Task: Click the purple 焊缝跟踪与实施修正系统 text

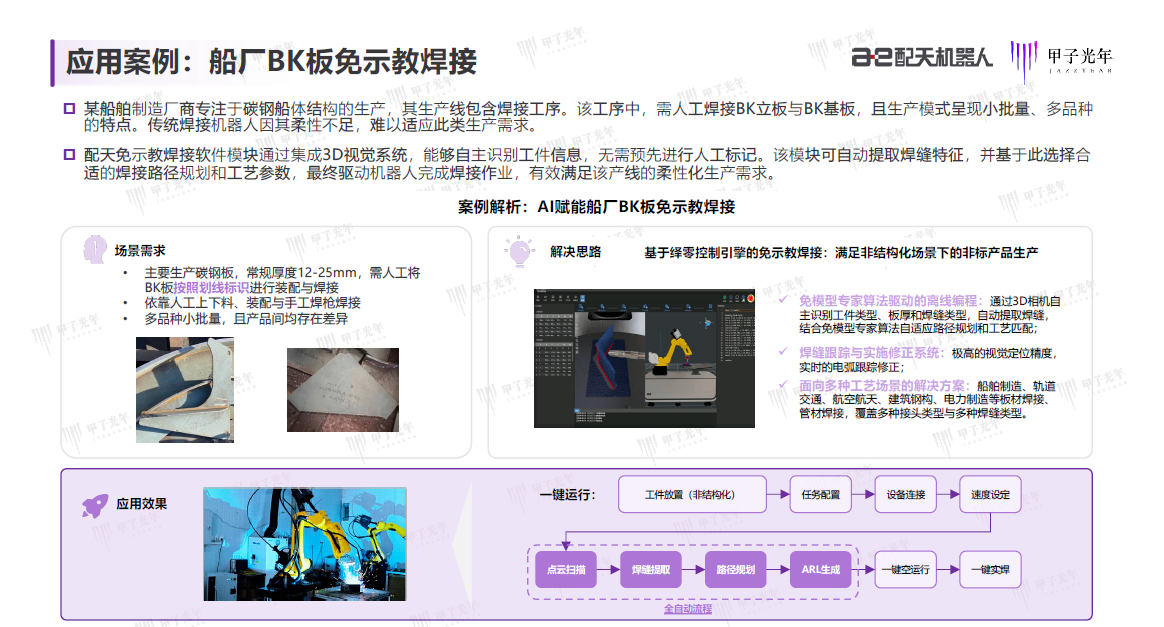Action: [x=869, y=353]
